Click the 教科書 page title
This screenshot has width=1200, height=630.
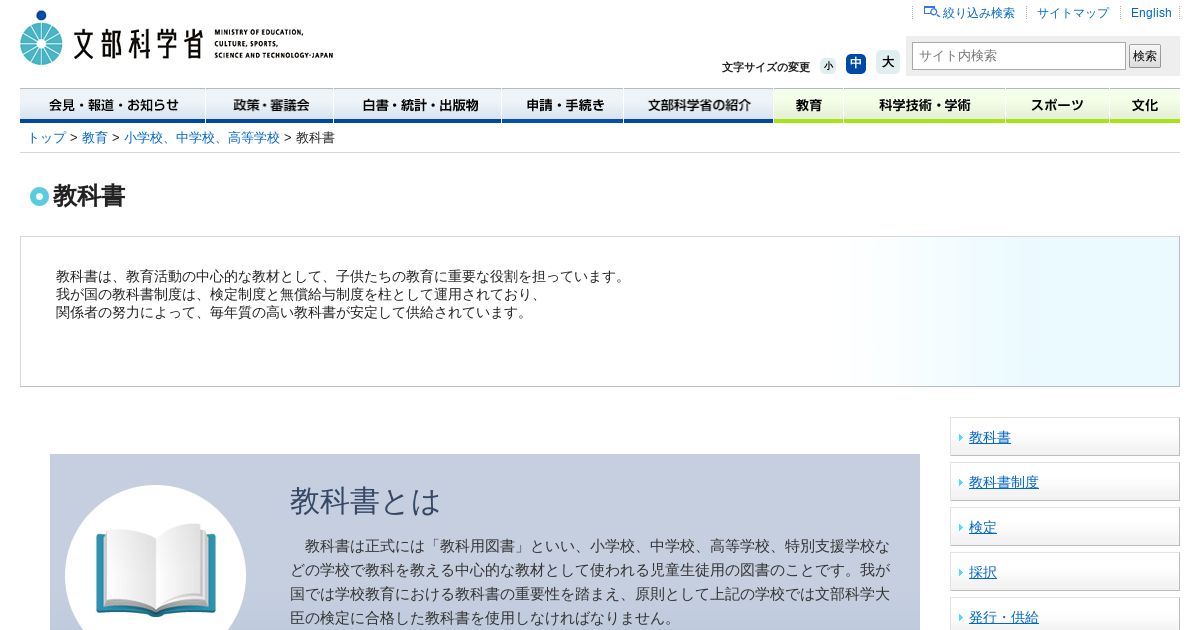pos(89,196)
